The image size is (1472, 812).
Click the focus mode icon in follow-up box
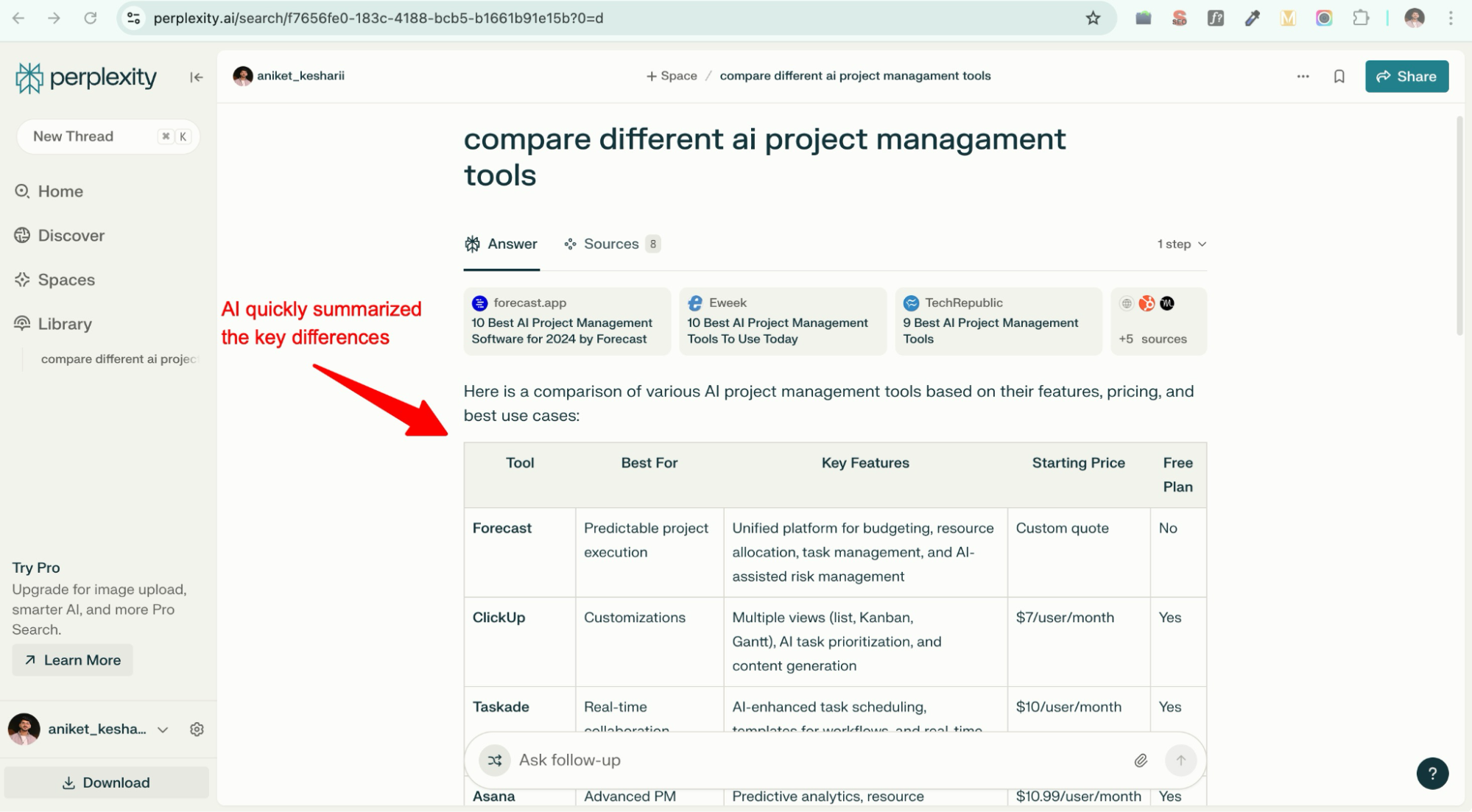pyautogui.click(x=495, y=760)
